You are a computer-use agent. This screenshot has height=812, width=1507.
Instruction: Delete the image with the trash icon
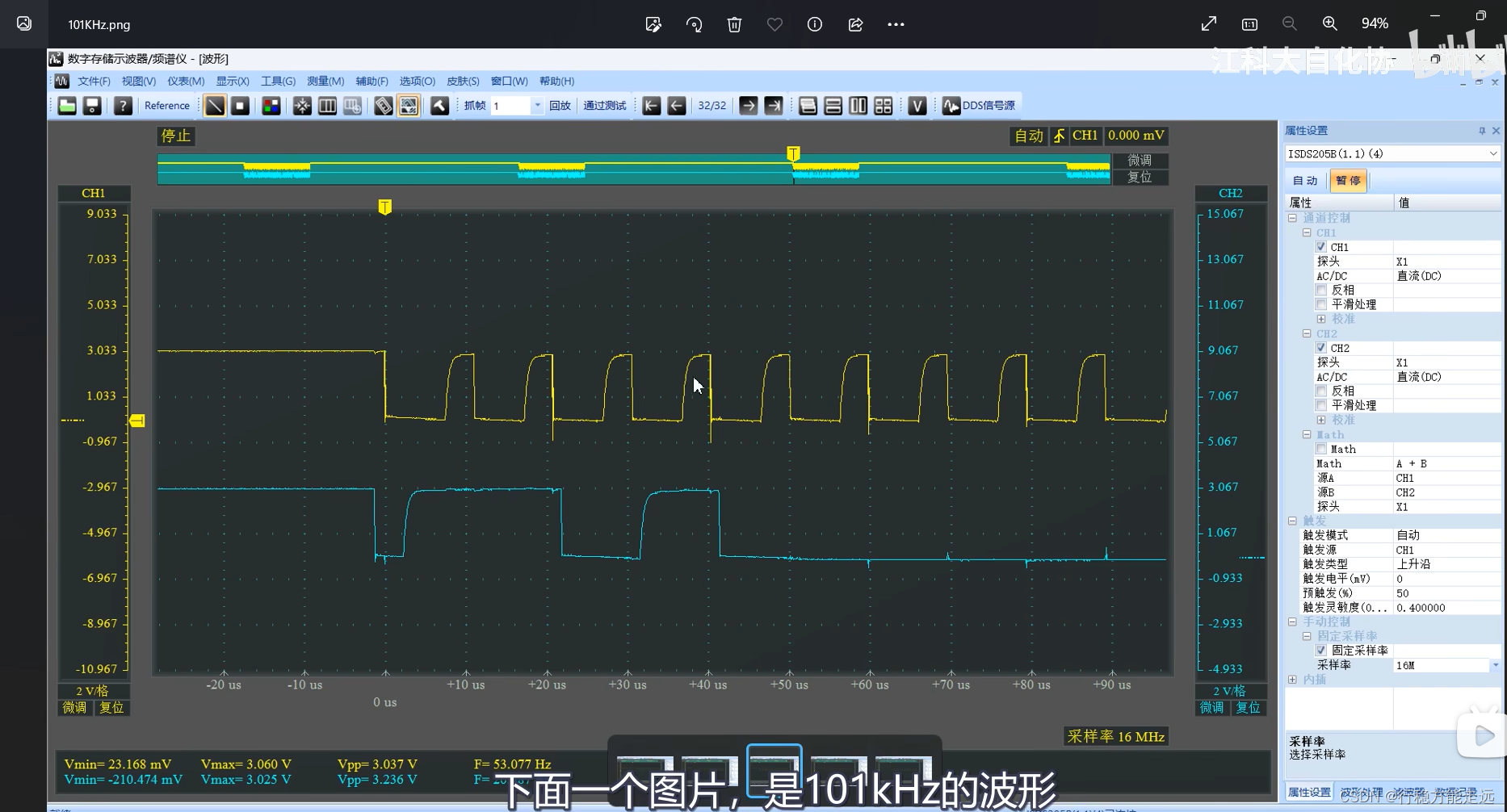point(734,24)
